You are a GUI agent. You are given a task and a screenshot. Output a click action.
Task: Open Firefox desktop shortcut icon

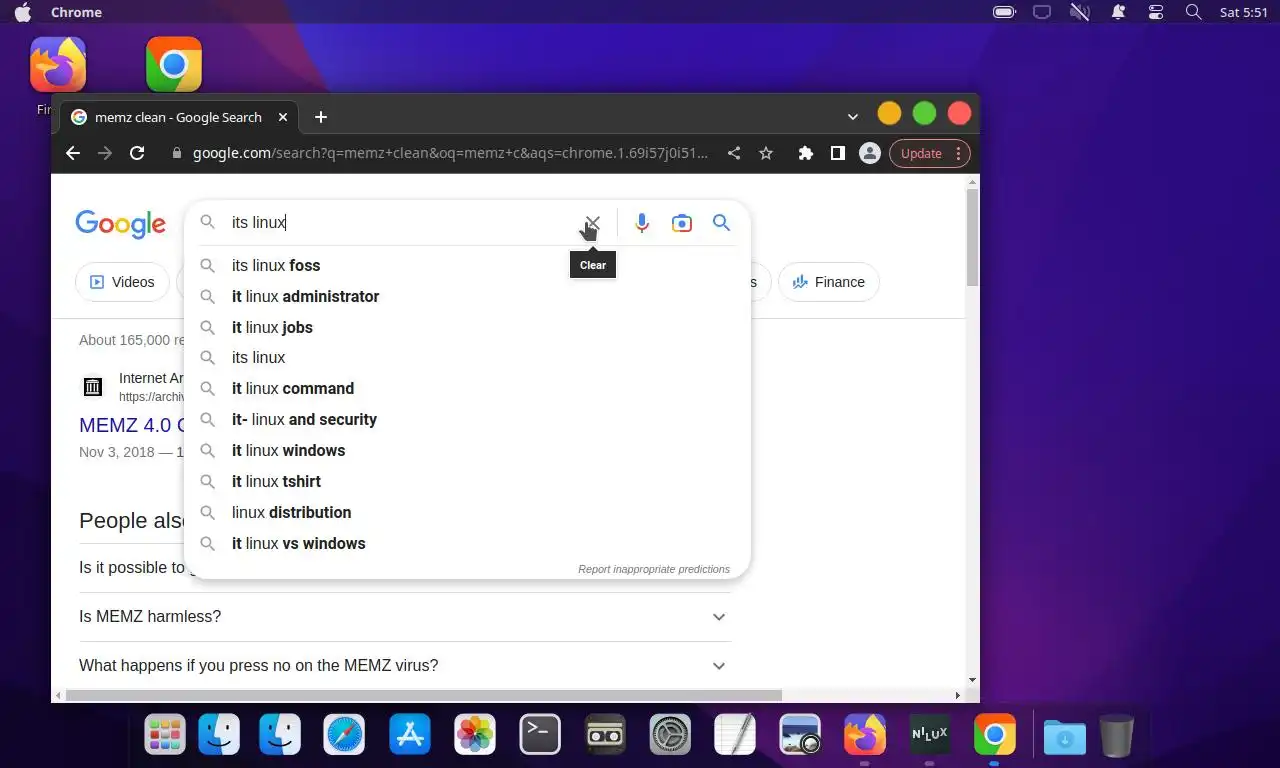(x=58, y=65)
